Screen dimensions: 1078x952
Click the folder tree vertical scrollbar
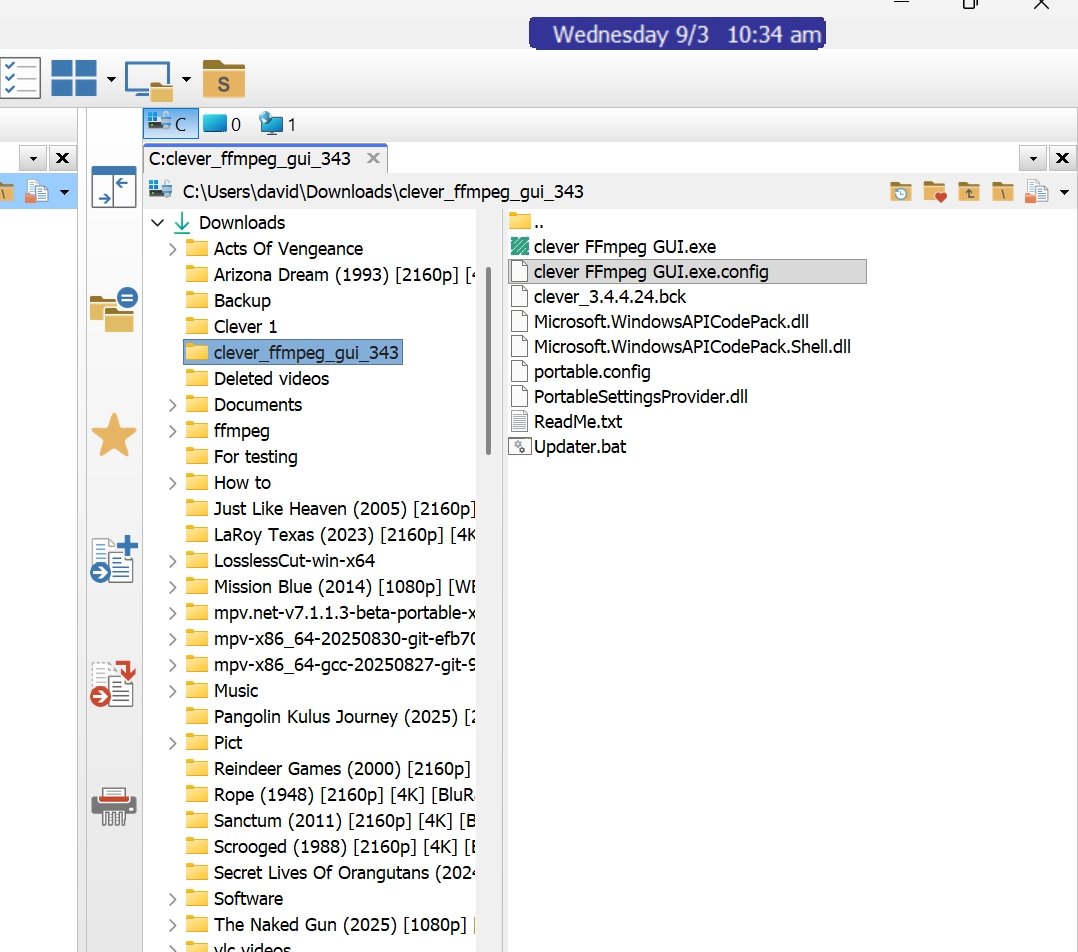point(488,361)
